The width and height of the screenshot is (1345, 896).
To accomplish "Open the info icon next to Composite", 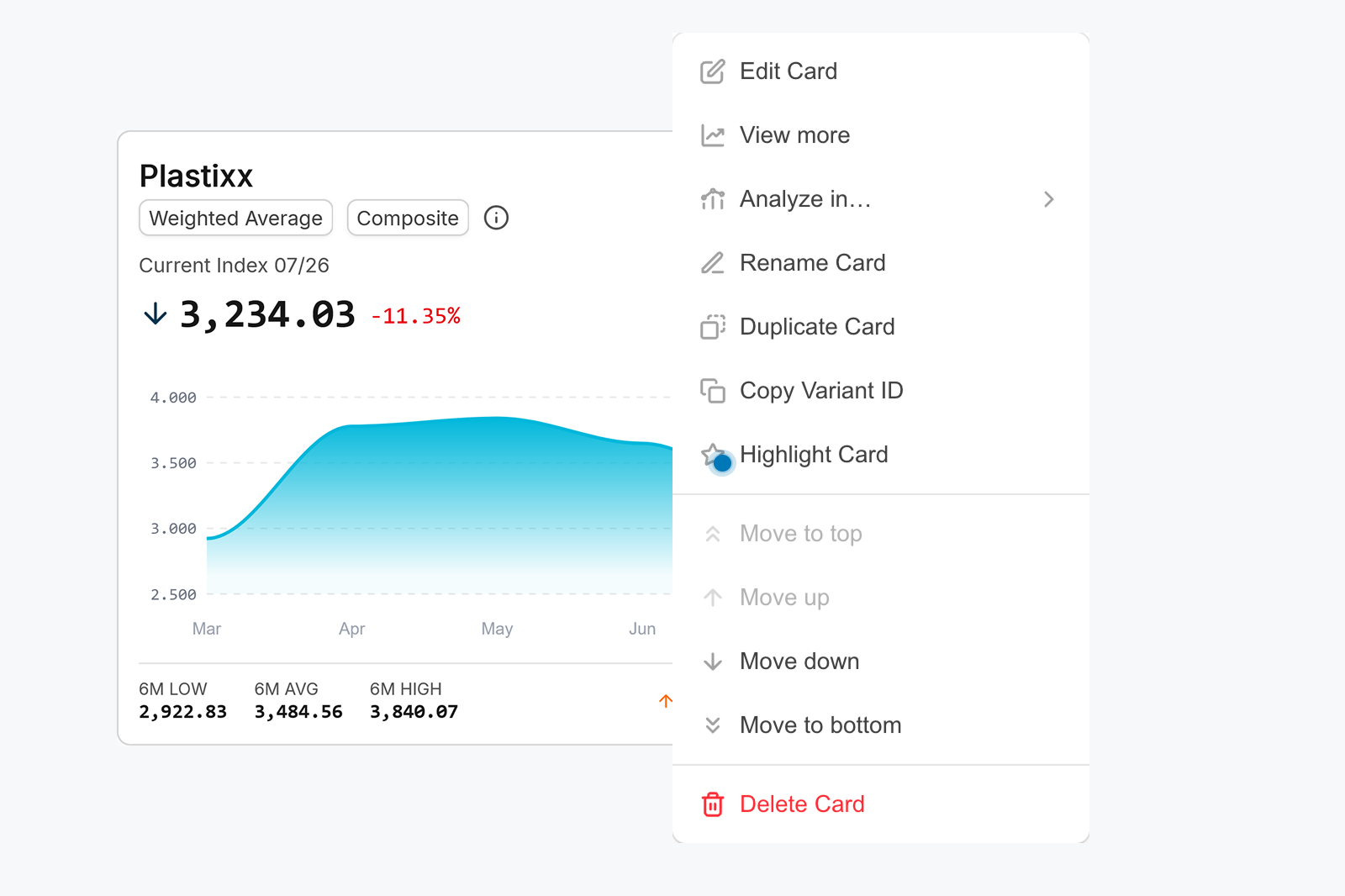I will coord(497,218).
